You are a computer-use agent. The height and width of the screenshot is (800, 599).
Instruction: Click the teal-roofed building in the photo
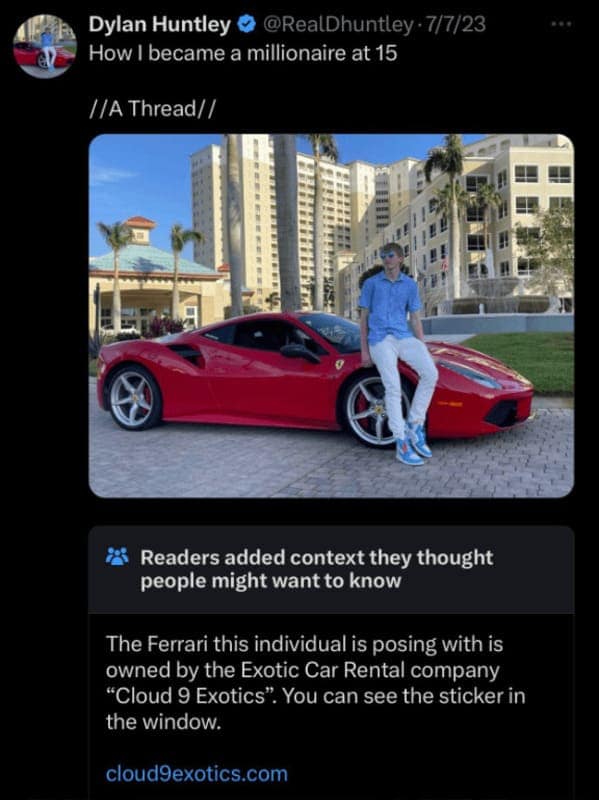click(153, 276)
